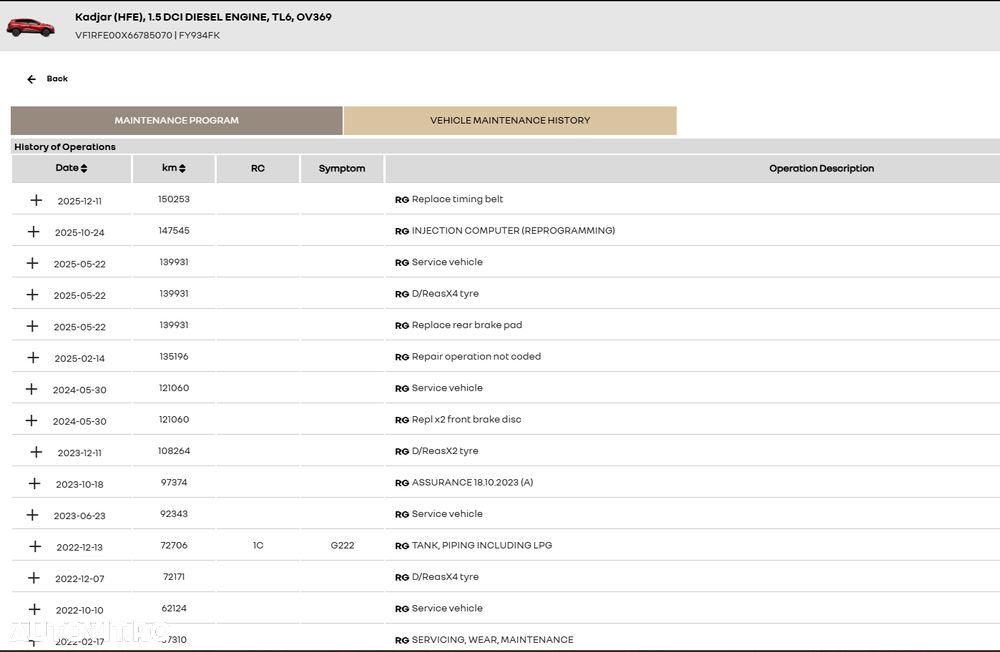The height and width of the screenshot is (652, 1000).
Task: Sort table by Date column arrows
Action: [x=84, y=169]
